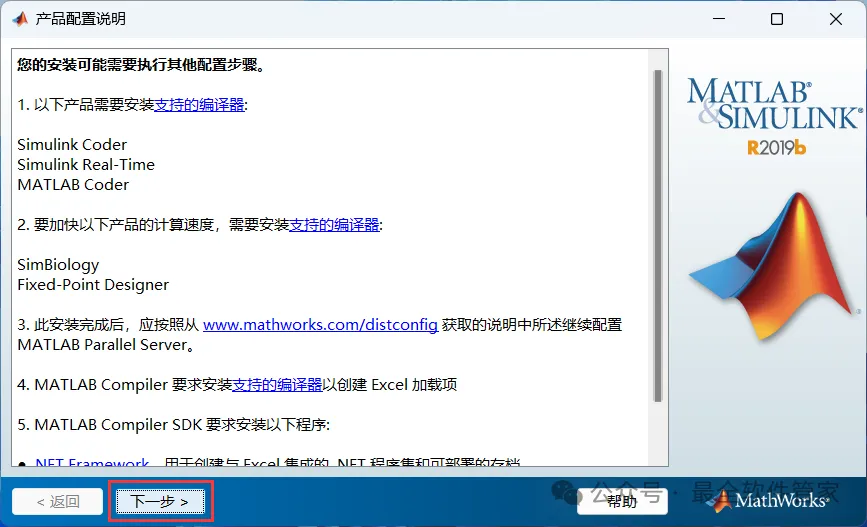Open www.mathworks.com/distconfig link
The height and width of the screenshot is (527, 867).
320,325
